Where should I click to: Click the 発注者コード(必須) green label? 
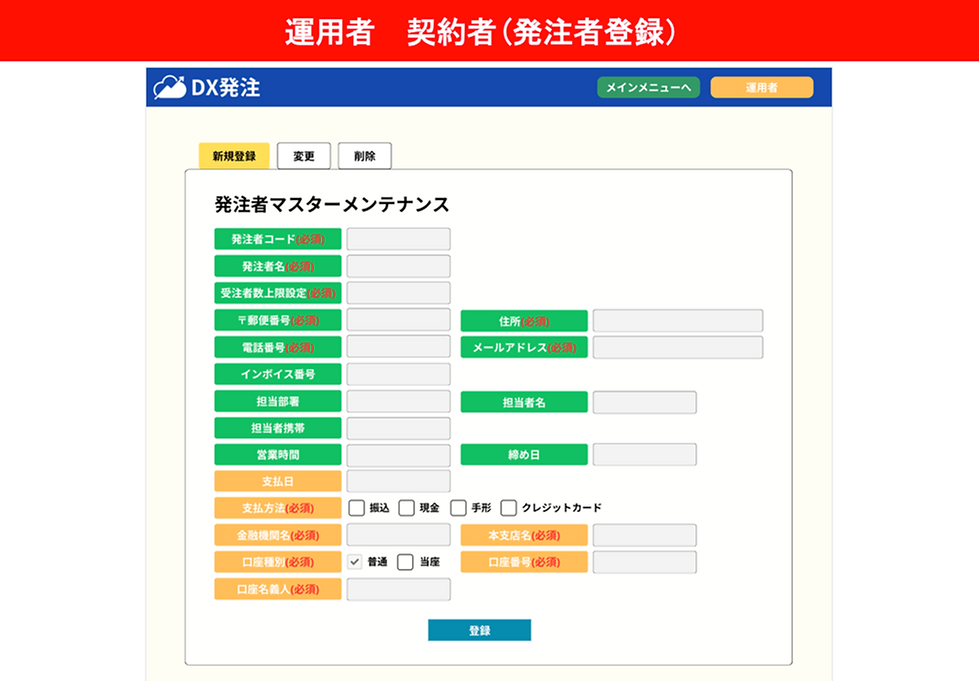coord(278,239)
